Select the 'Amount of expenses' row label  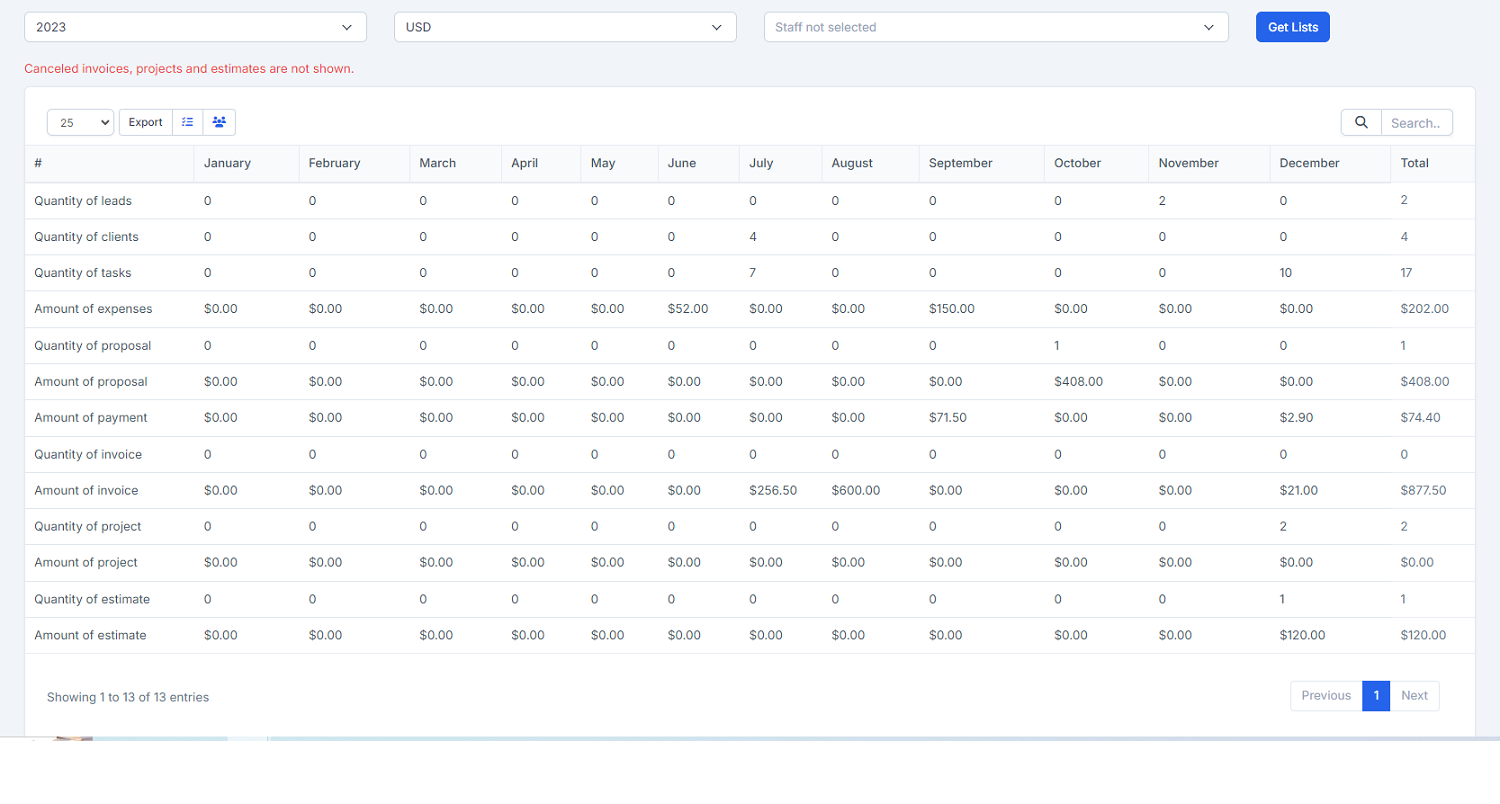[x=93, y=309]
